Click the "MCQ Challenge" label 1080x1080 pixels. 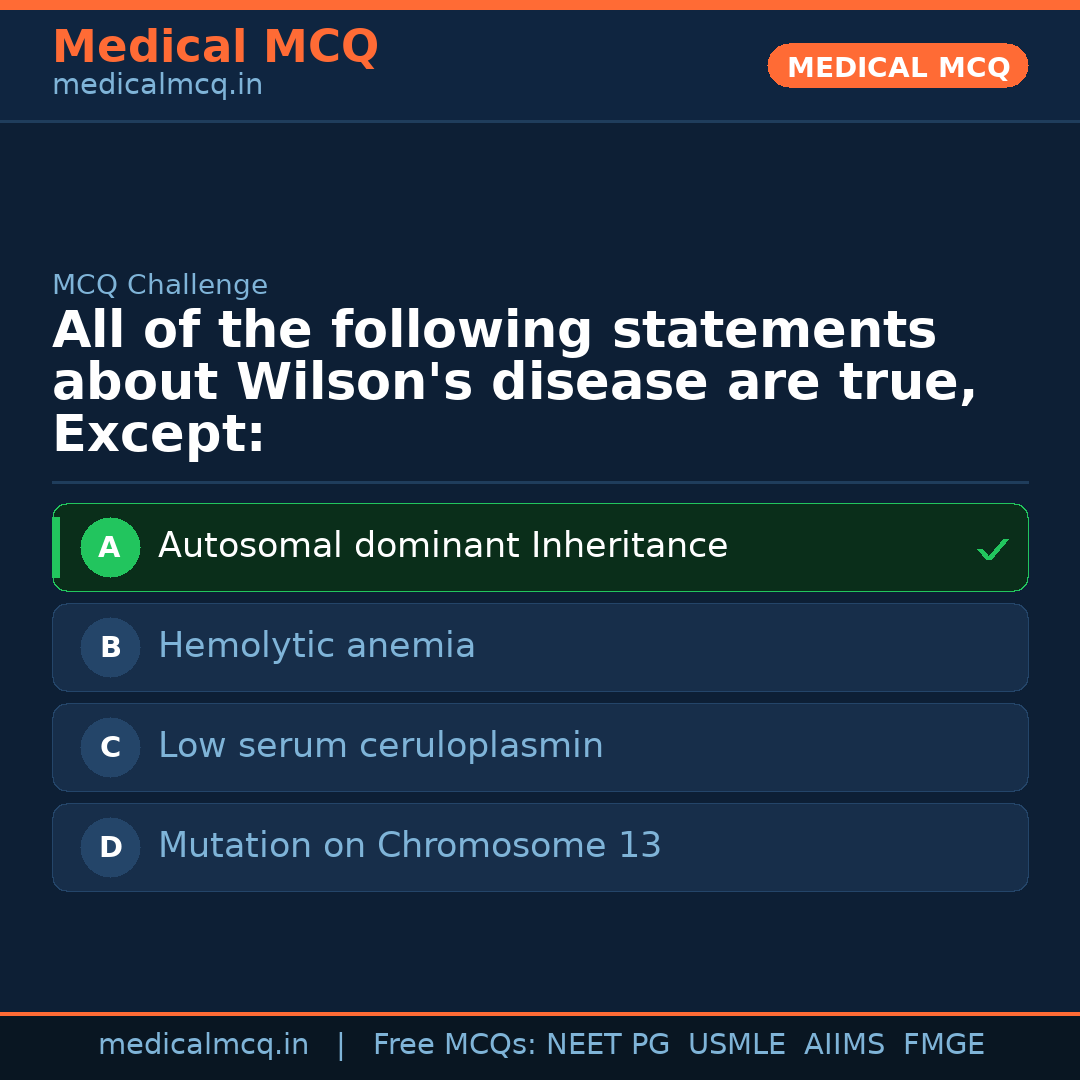pyautogui.click(x=160, y=285)
